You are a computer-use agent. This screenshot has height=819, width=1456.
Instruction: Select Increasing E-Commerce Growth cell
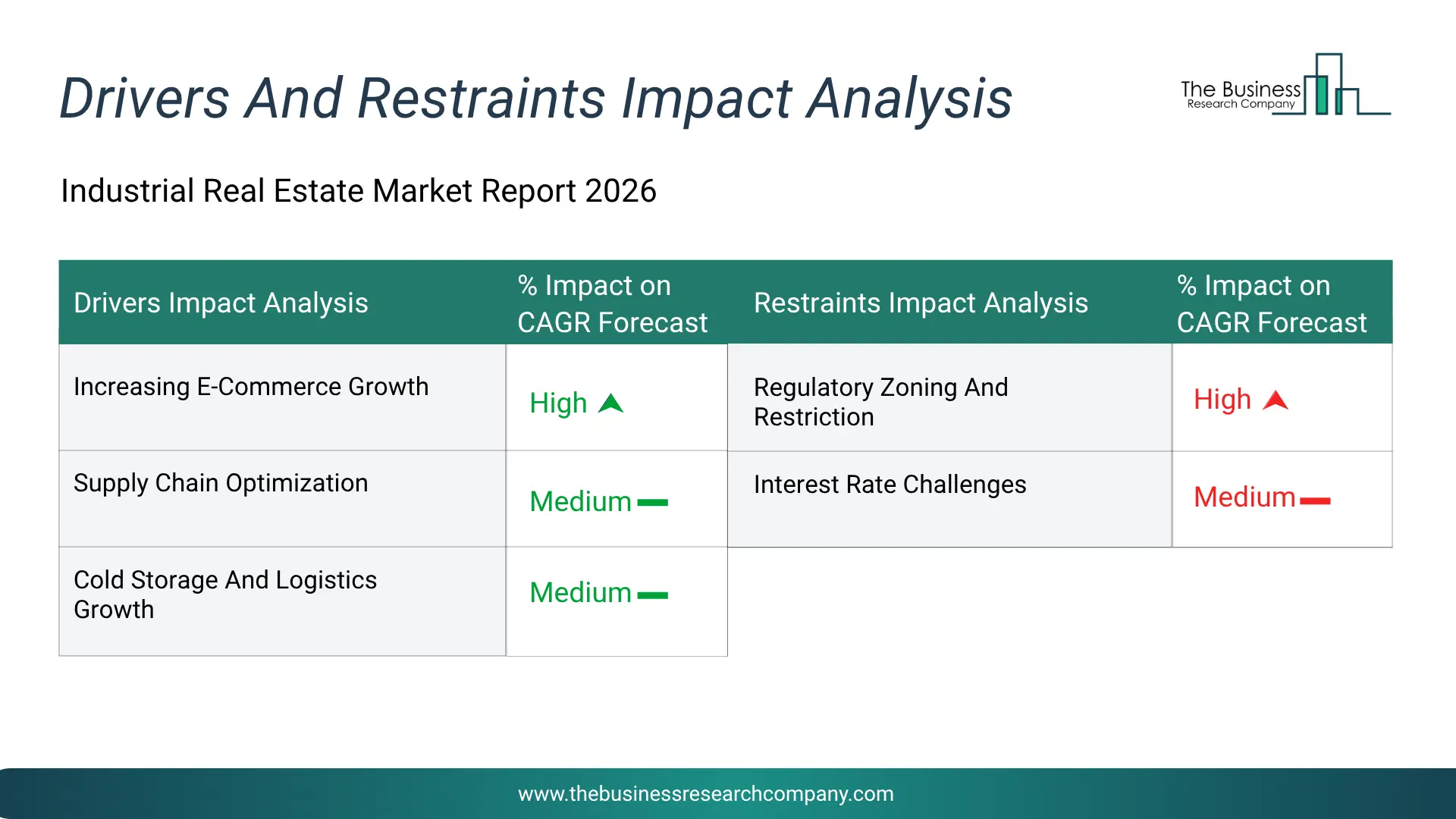click(x=282, y=397)
